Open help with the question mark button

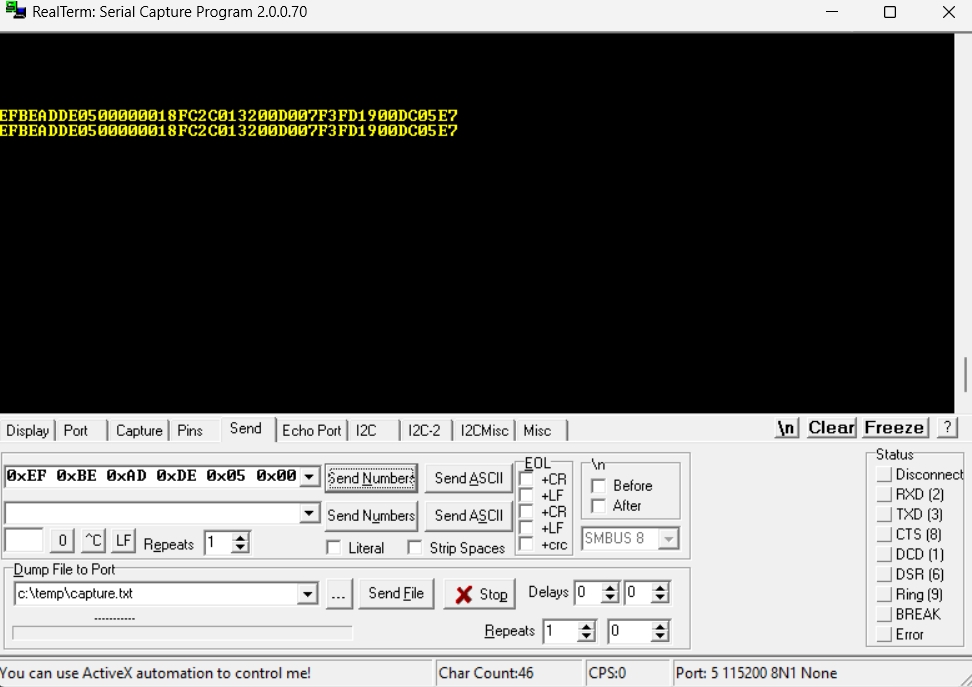(947, 428)
